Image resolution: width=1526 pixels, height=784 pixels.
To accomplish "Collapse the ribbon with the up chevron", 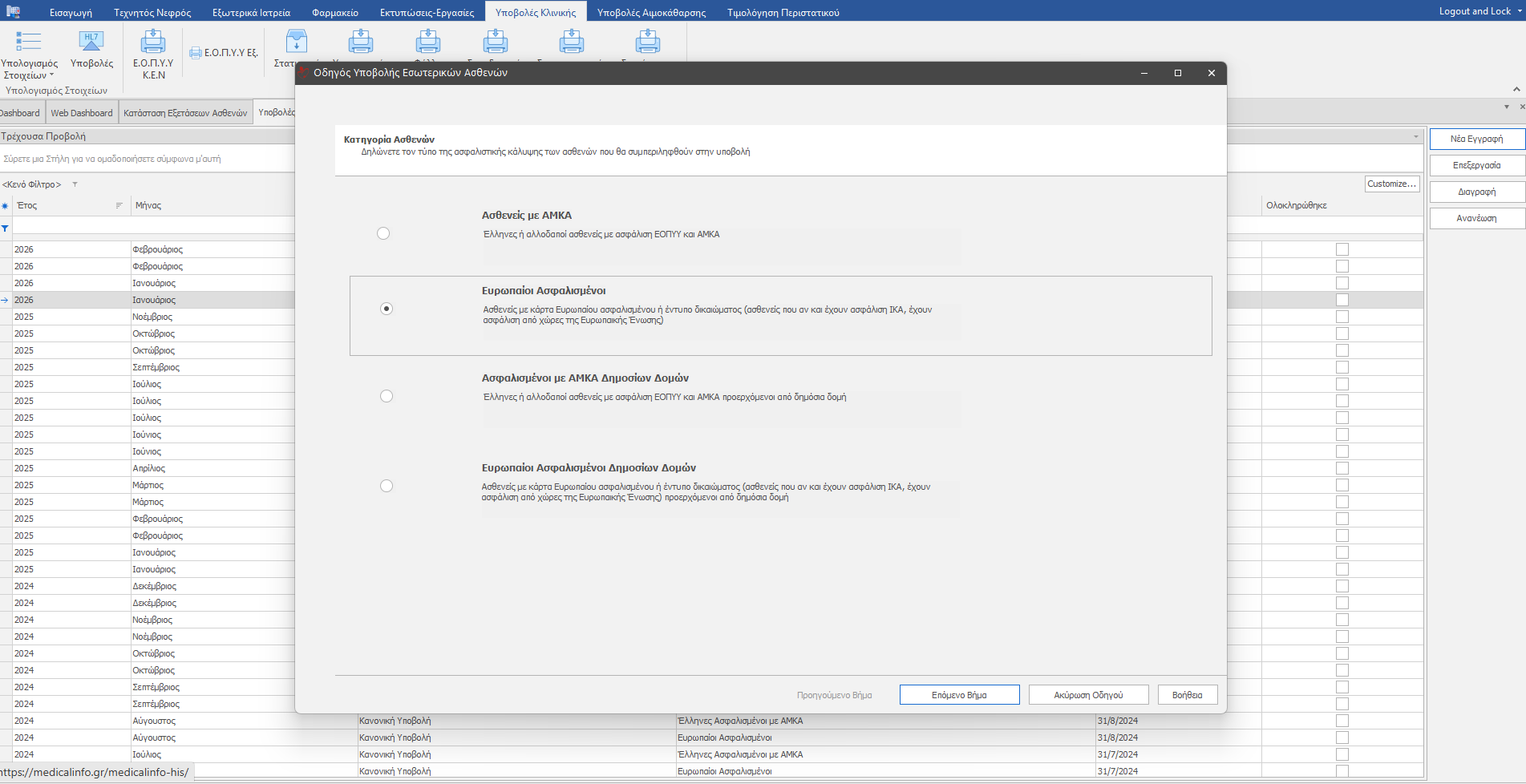I will 1516,89.
